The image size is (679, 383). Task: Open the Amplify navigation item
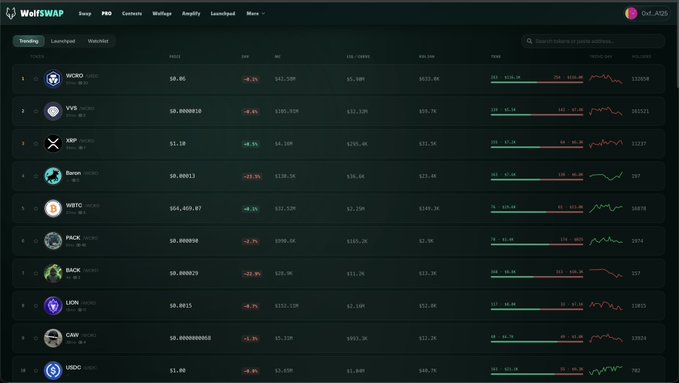click(191, 13)
